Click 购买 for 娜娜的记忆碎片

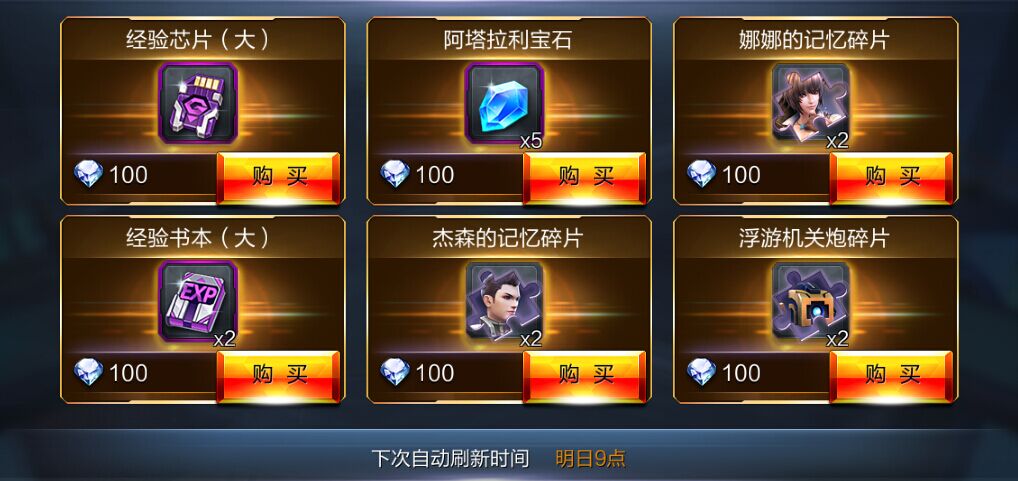pos(891,177)
